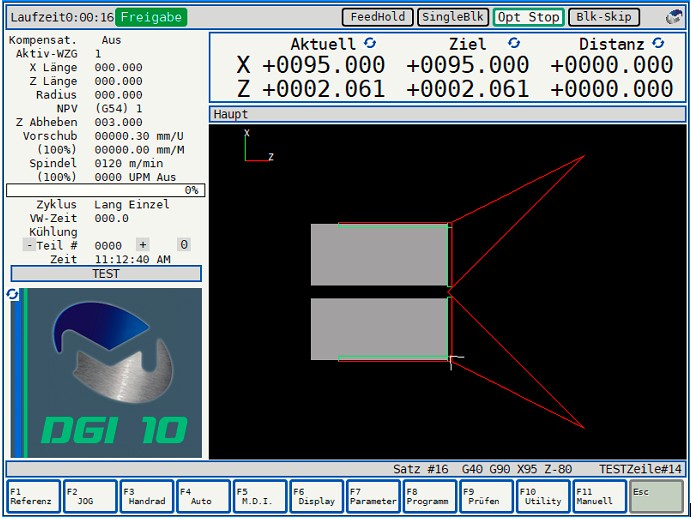Decrease the part count with the minus button
692x519 pixels.
click(x=29, y=245)
